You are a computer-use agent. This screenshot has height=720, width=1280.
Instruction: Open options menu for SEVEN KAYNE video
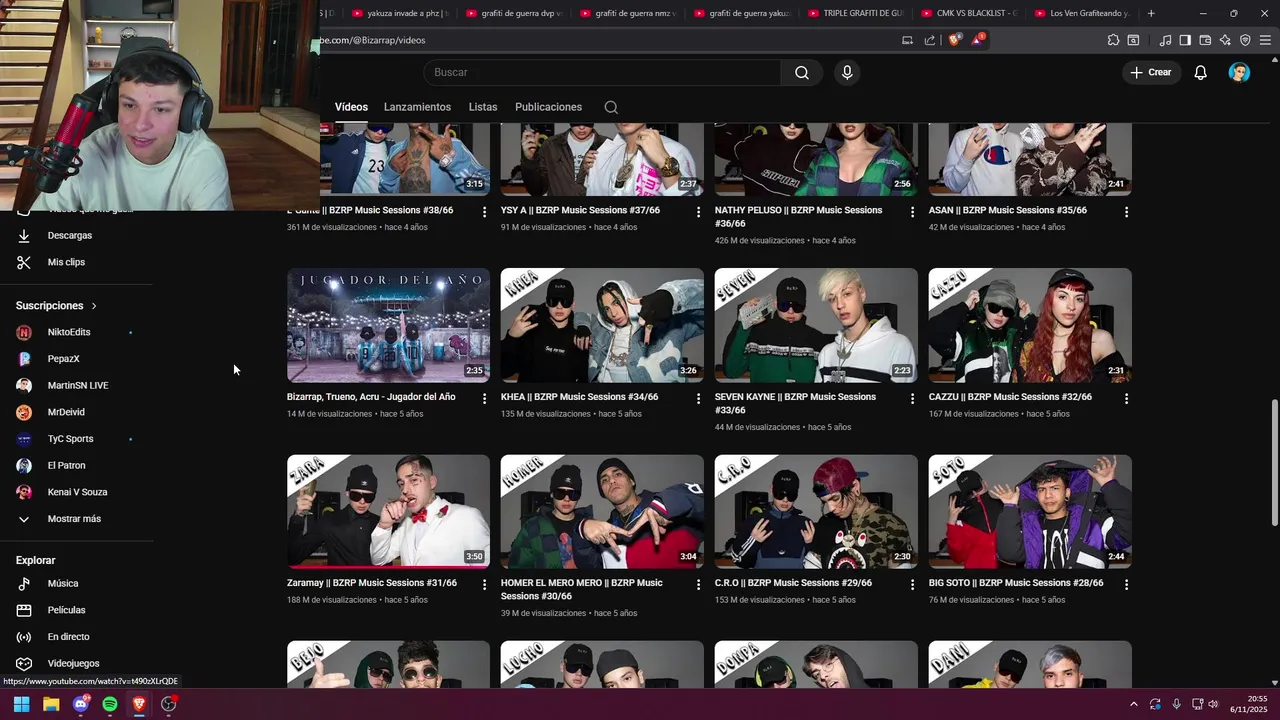(x=912, y=398)
